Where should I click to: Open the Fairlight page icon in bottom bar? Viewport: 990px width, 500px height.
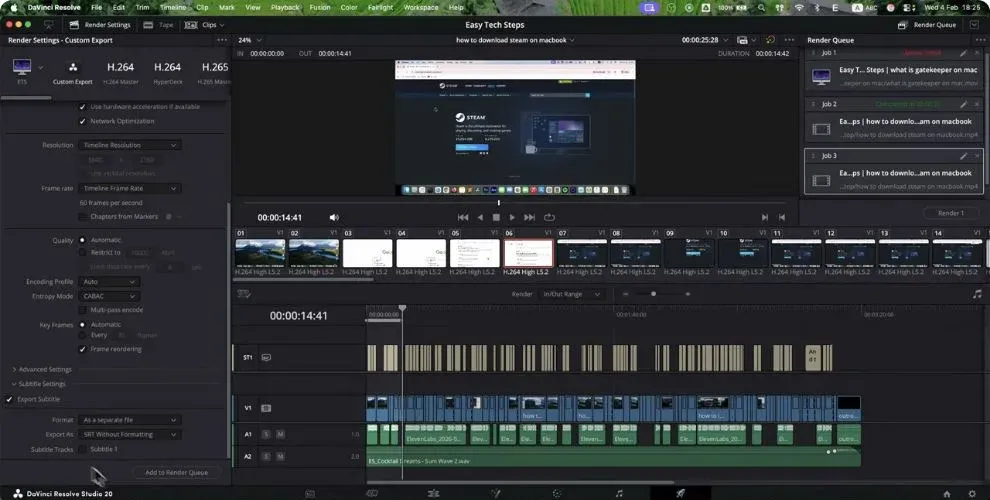pos(619,494)
